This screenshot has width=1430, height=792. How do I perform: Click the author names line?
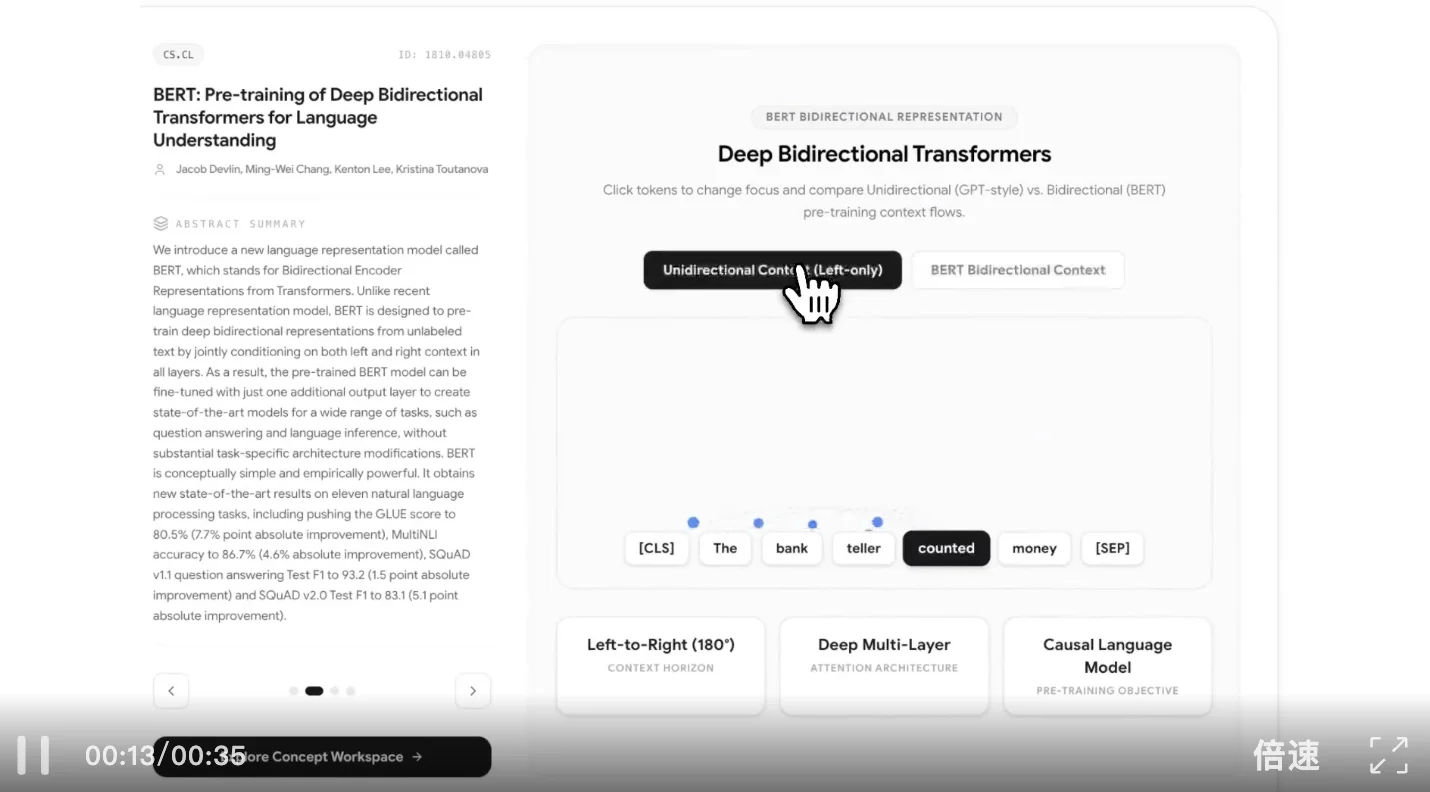pyautogui.click(x=332, y=169)
